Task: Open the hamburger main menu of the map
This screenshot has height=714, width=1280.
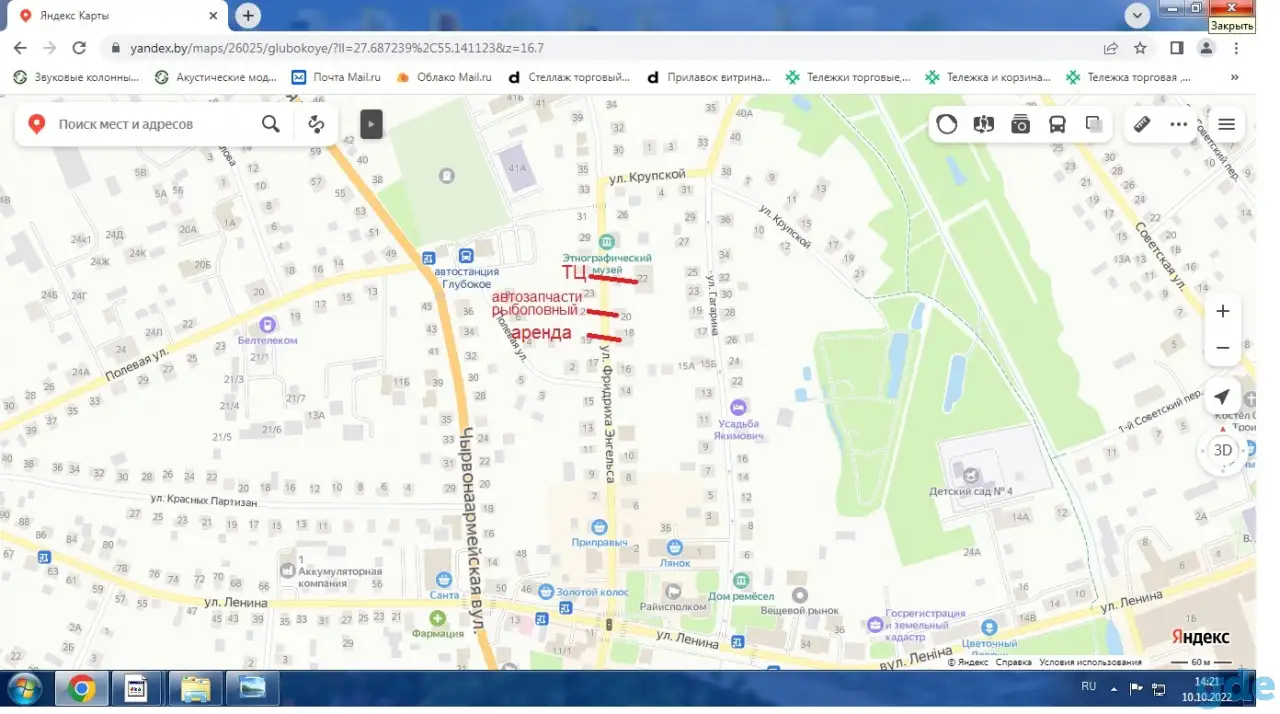Action: [1227, 124]
